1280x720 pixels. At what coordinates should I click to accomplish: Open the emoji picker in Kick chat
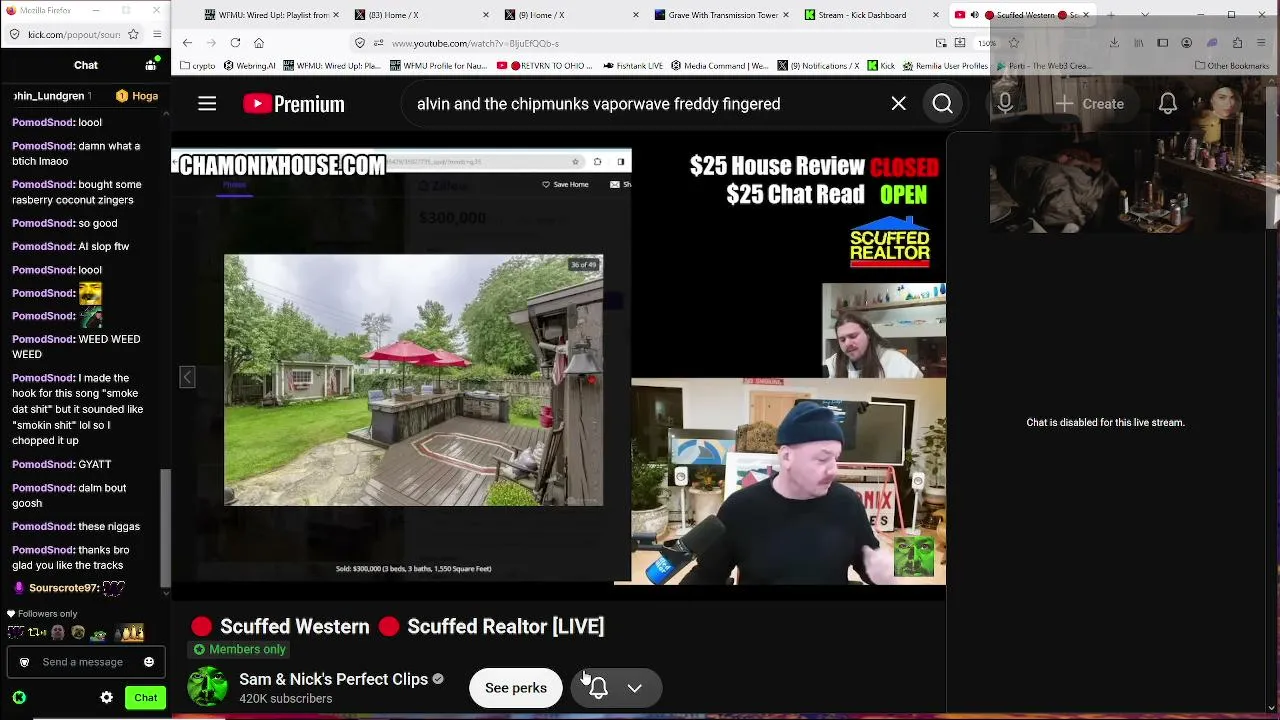coord(149,662)
